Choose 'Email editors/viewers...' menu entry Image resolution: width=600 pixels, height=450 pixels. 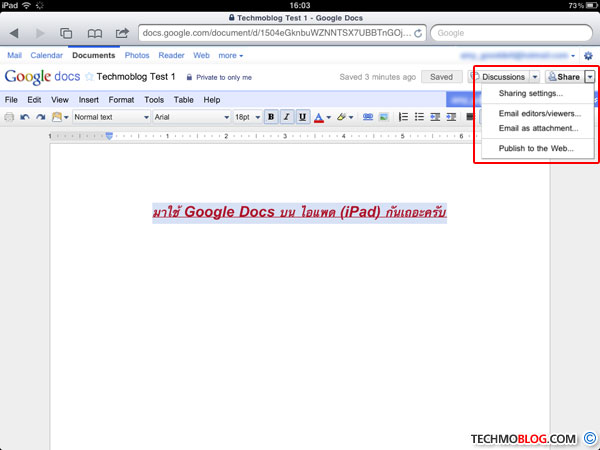538,114
